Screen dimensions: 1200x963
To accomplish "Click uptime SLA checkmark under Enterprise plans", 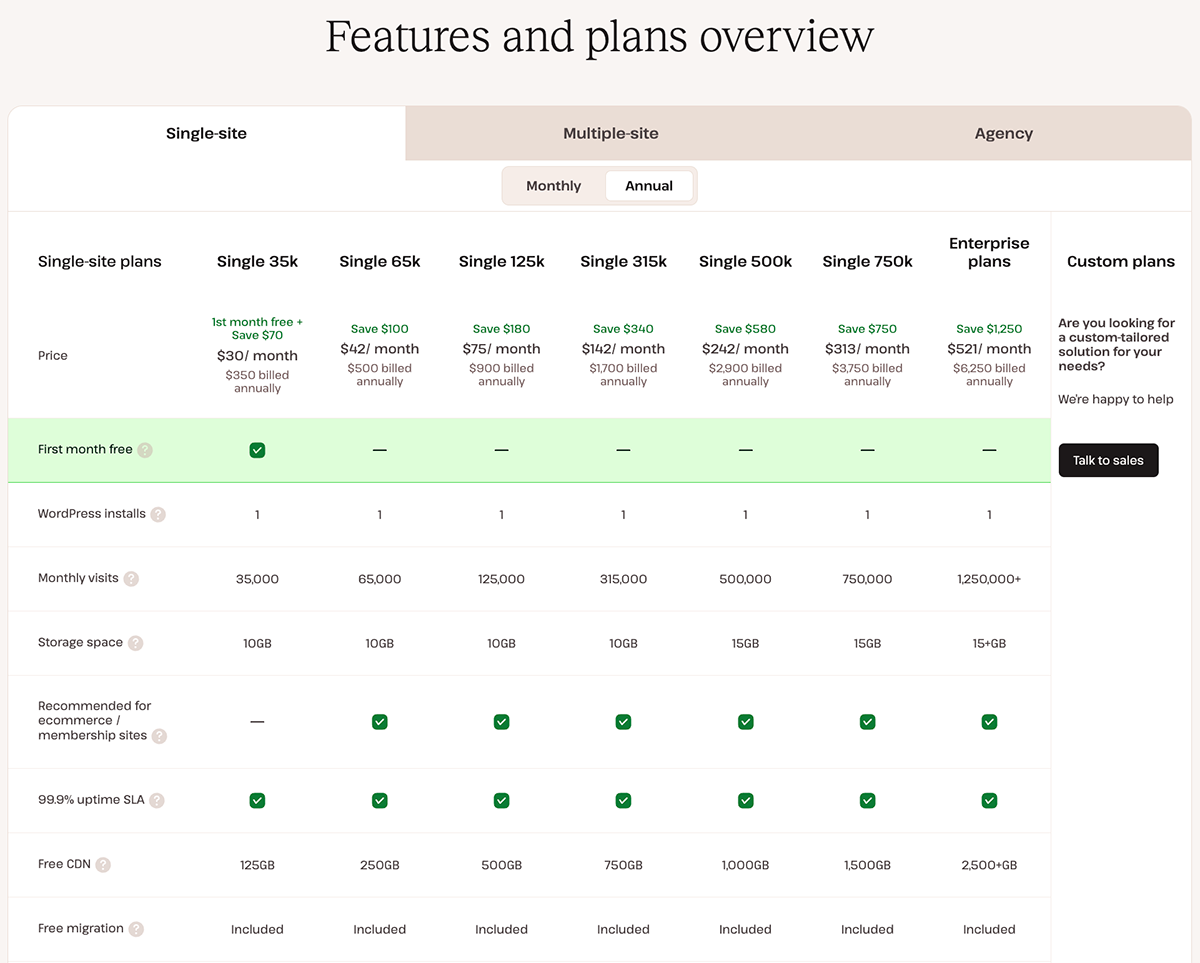I will pyautogui.click(x=989, y=800).
